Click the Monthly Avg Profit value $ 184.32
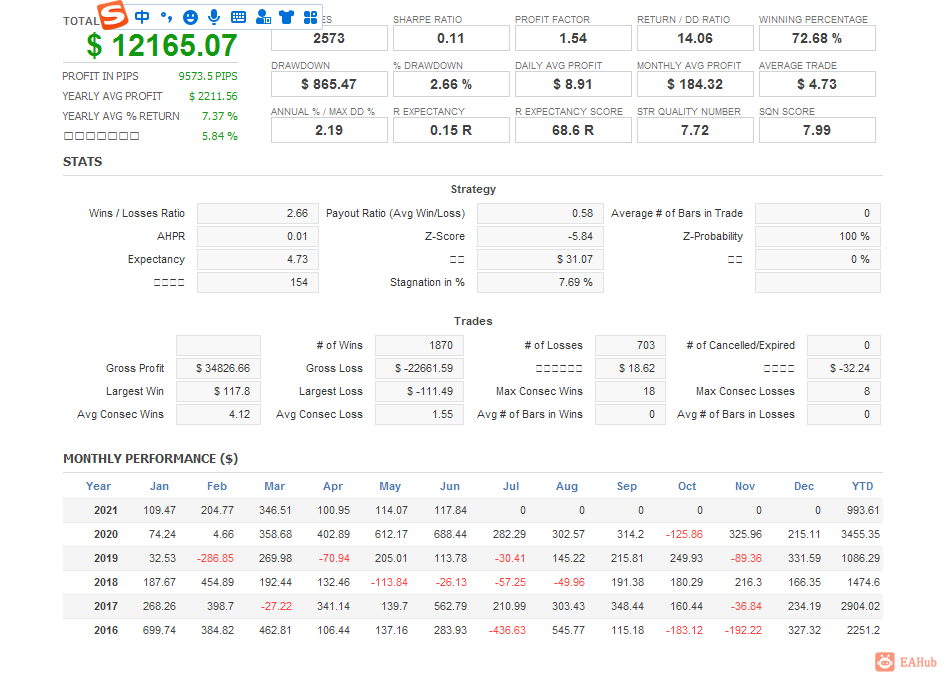This screenshot has width=946, height=677. tap(695, 84)
